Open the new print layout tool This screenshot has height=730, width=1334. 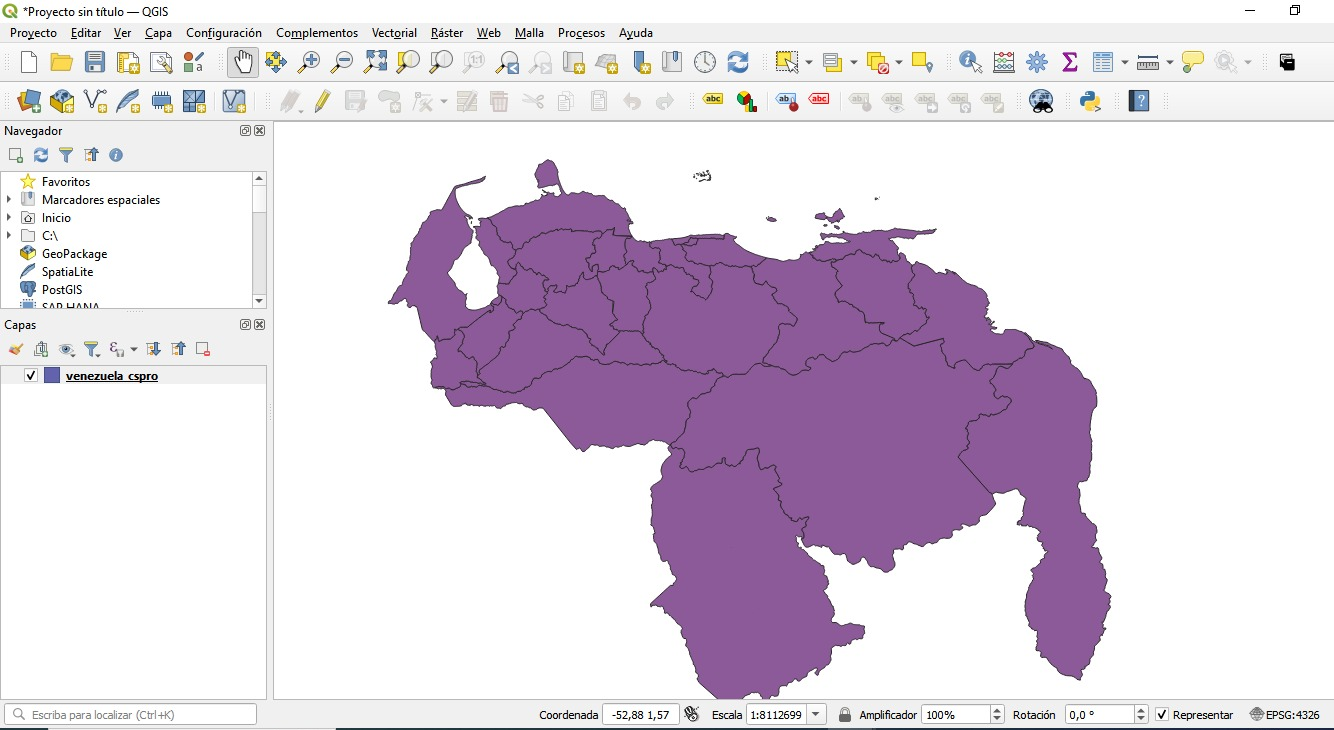[x=128, y=62]
